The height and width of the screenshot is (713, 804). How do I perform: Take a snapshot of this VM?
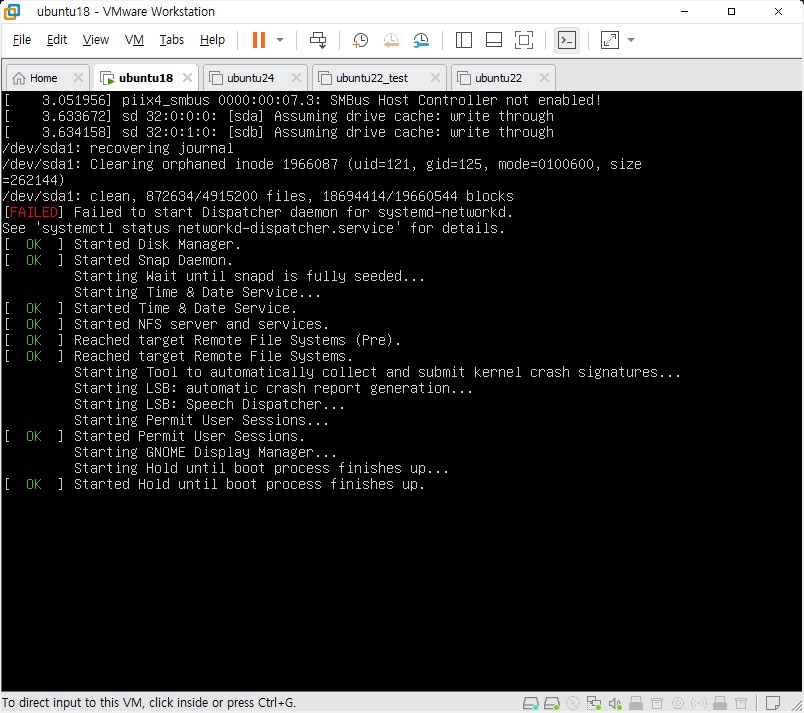click(x=360, y=40)
